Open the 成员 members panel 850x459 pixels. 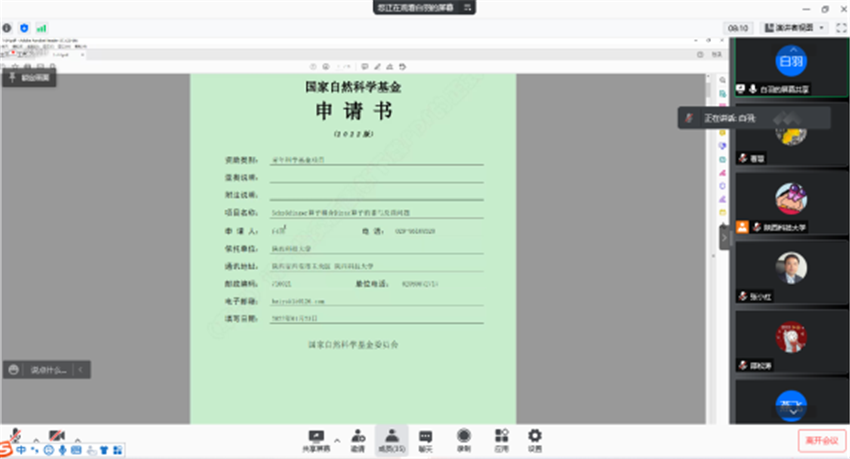click(392, 438)
